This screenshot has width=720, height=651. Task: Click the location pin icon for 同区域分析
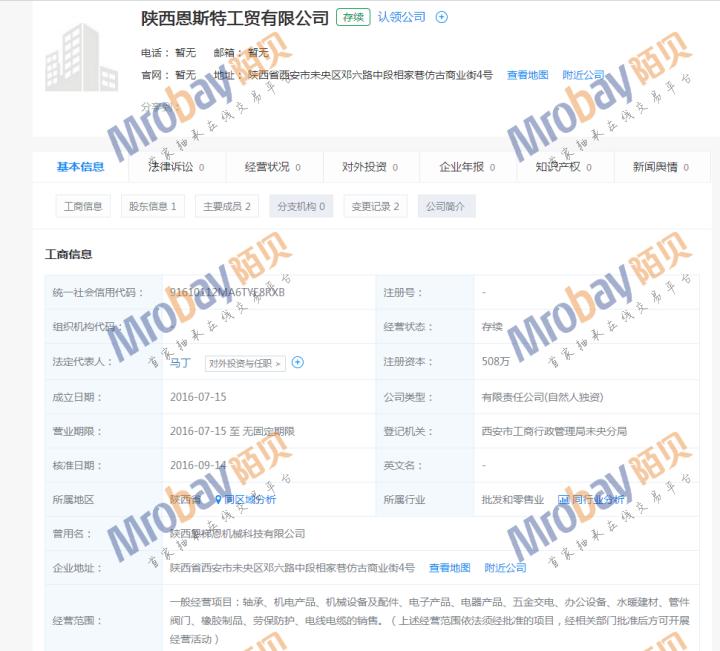tap(218, 499)
